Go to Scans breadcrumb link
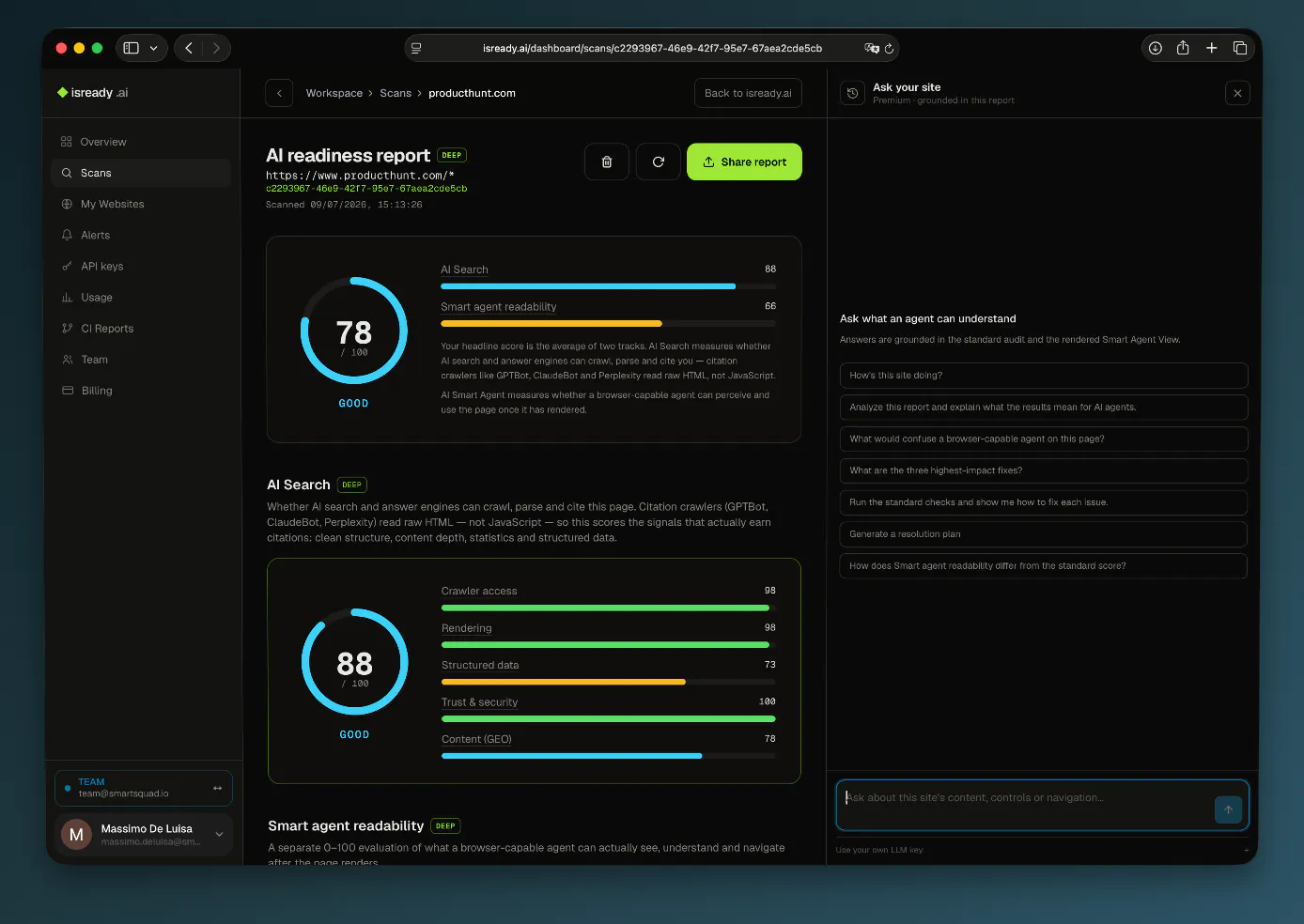This screenshot has width=1304, height=924. [396, 93]
